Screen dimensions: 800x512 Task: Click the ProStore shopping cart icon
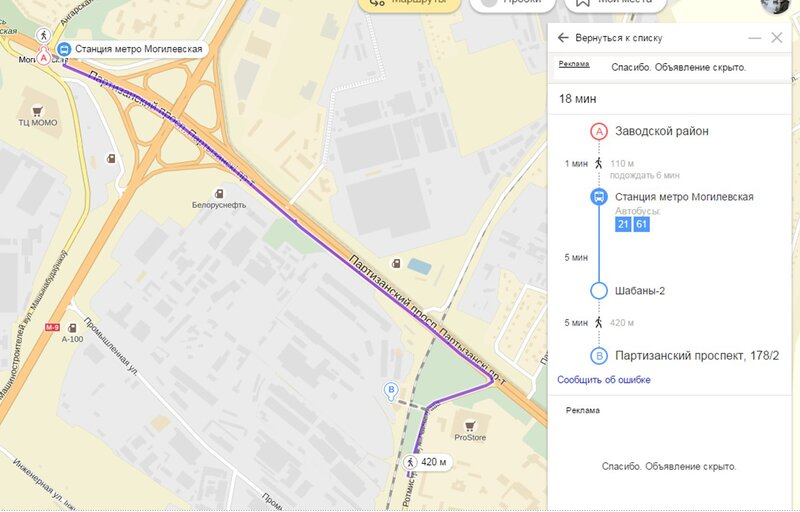[x=470, y=426]
